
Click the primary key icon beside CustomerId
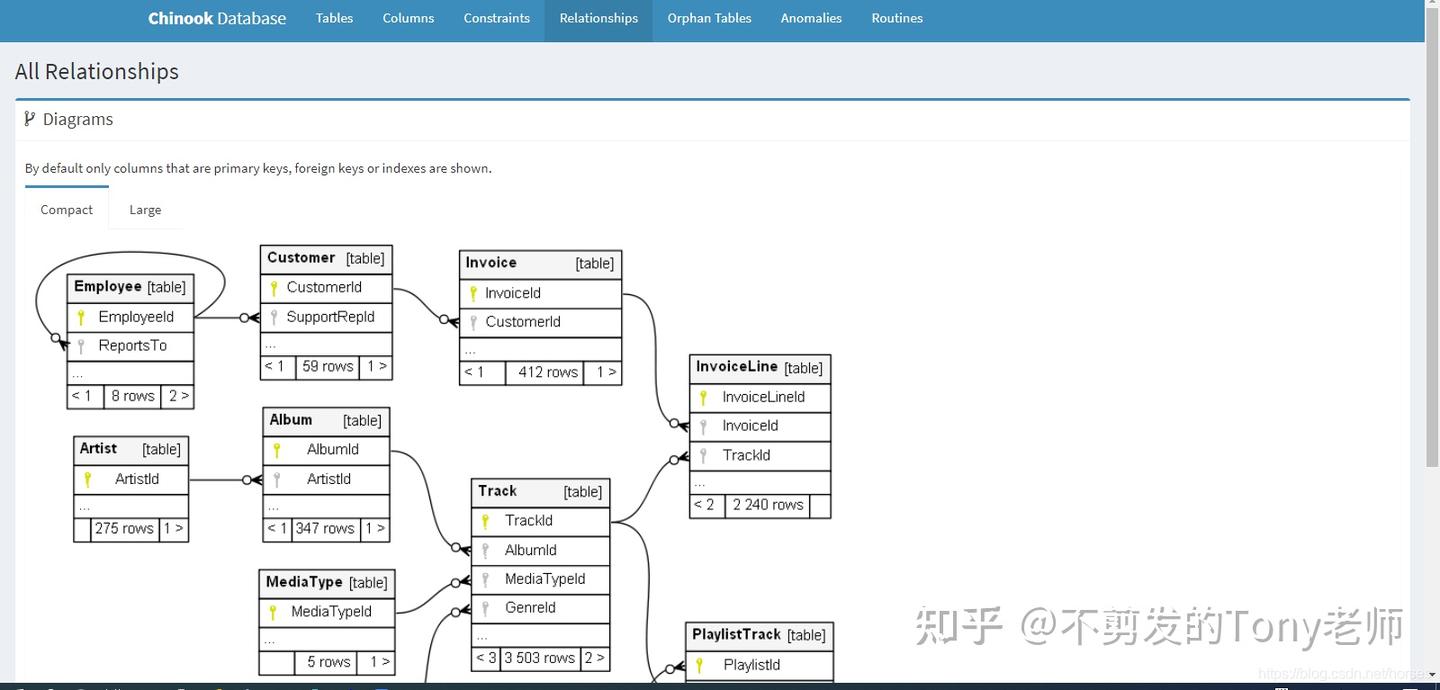pyautogui.click(x=273, y=287)
